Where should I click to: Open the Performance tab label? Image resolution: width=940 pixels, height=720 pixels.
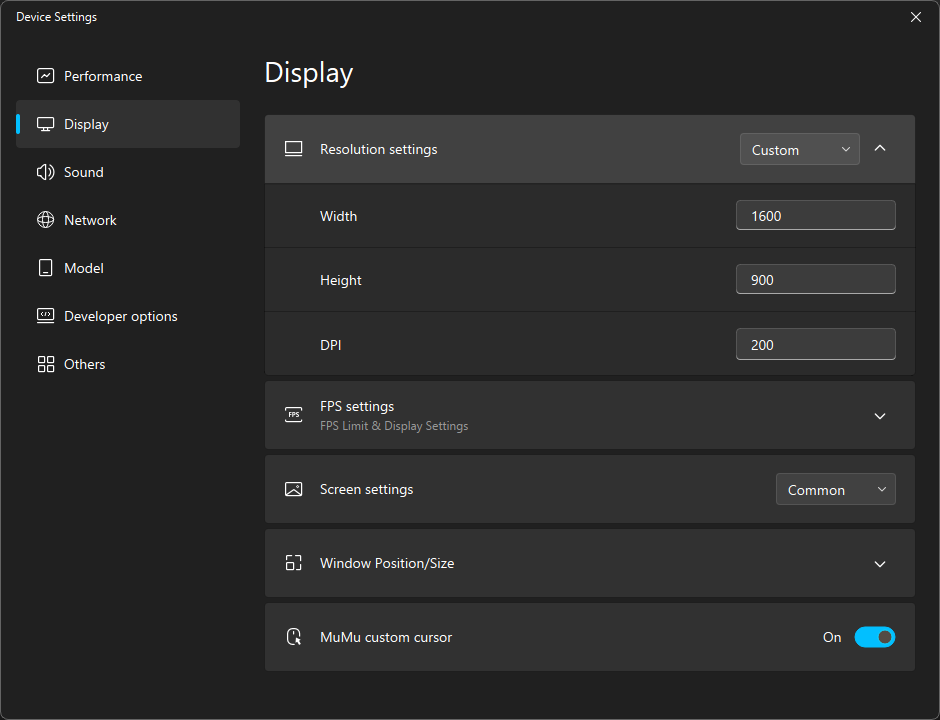coord(103,76)
